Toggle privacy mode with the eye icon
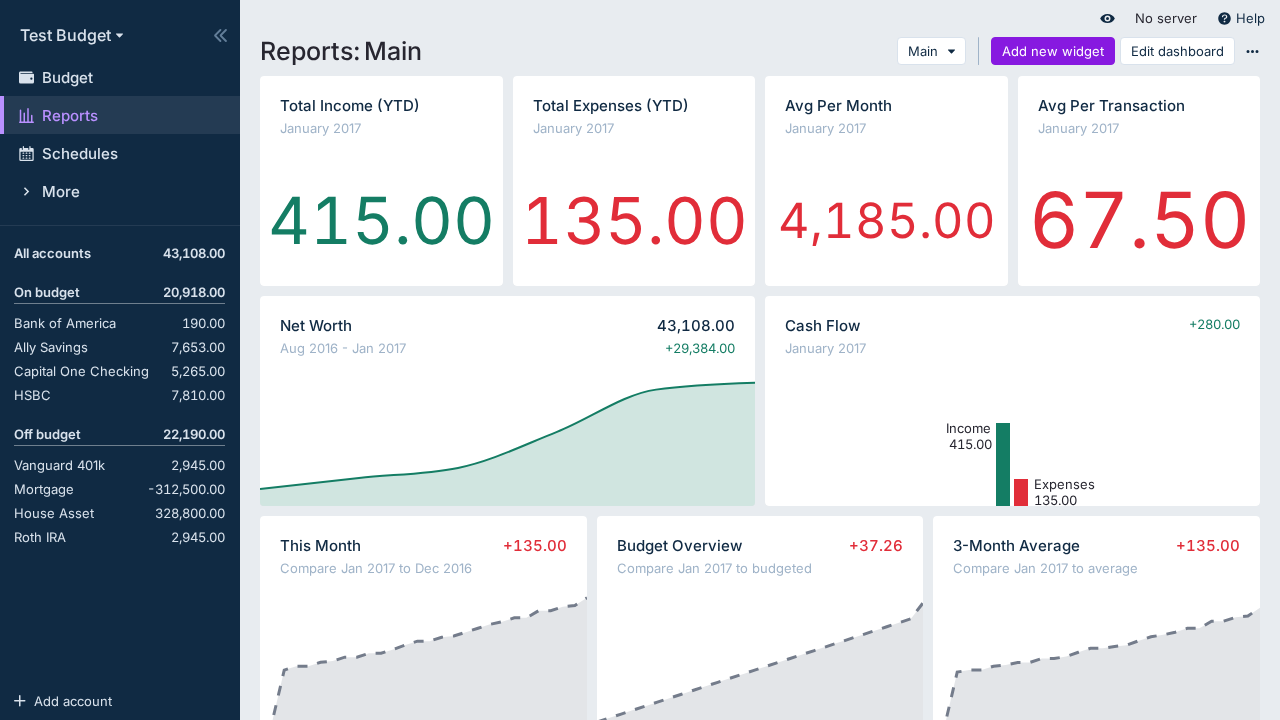Screen dimensions: 1280x720 [x=1107, y=18]
